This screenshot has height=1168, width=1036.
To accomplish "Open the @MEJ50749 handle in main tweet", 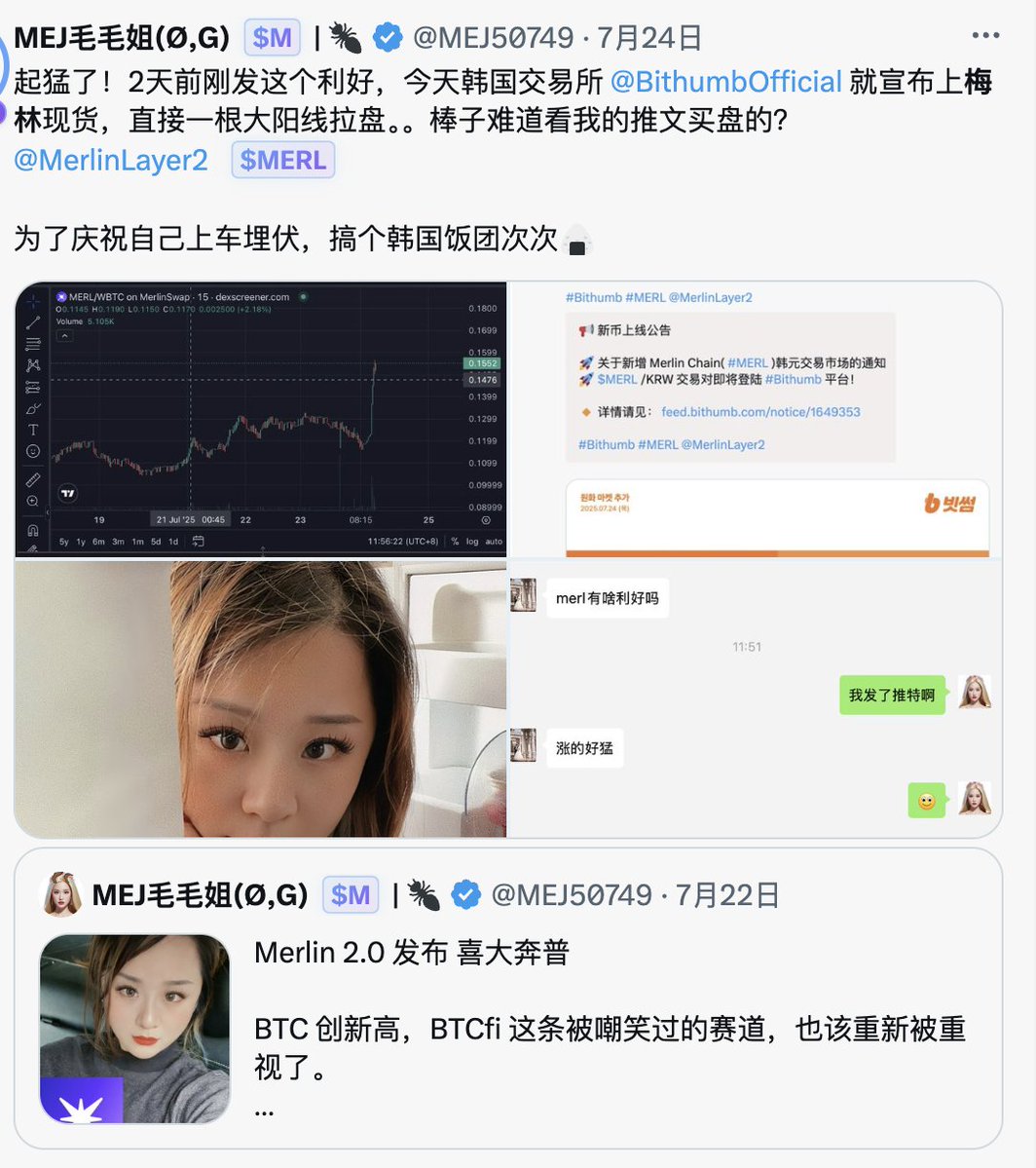I will (493, 37).
